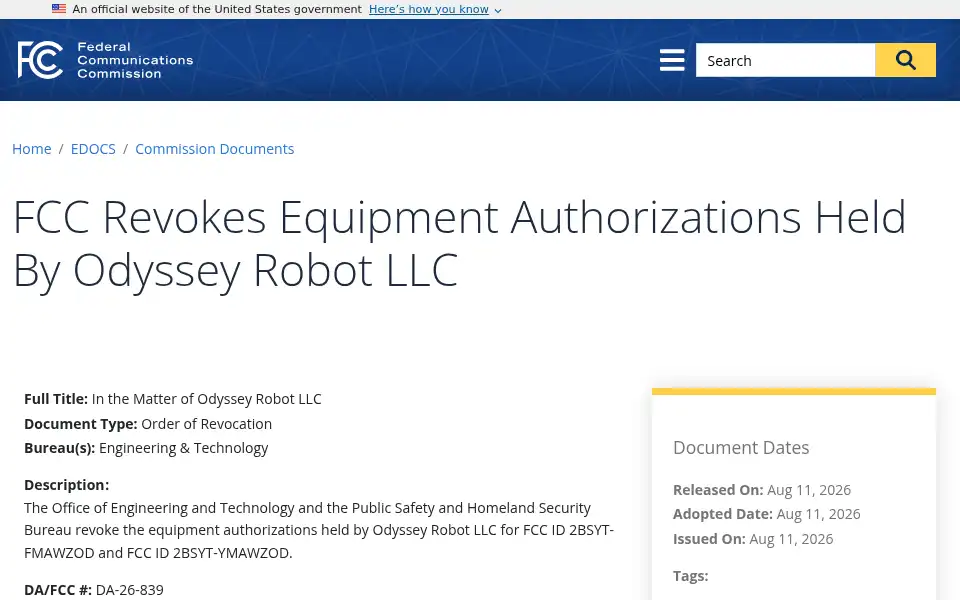
Task: Click the Released On Aug 11, 2026 date
Action: click(x=809, y=490)
